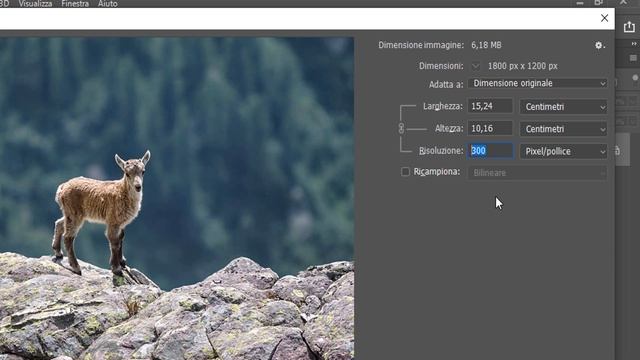Open the Adatta a dropdown
The width and height of the screenshot is (640, 360).
pos(538,83)
